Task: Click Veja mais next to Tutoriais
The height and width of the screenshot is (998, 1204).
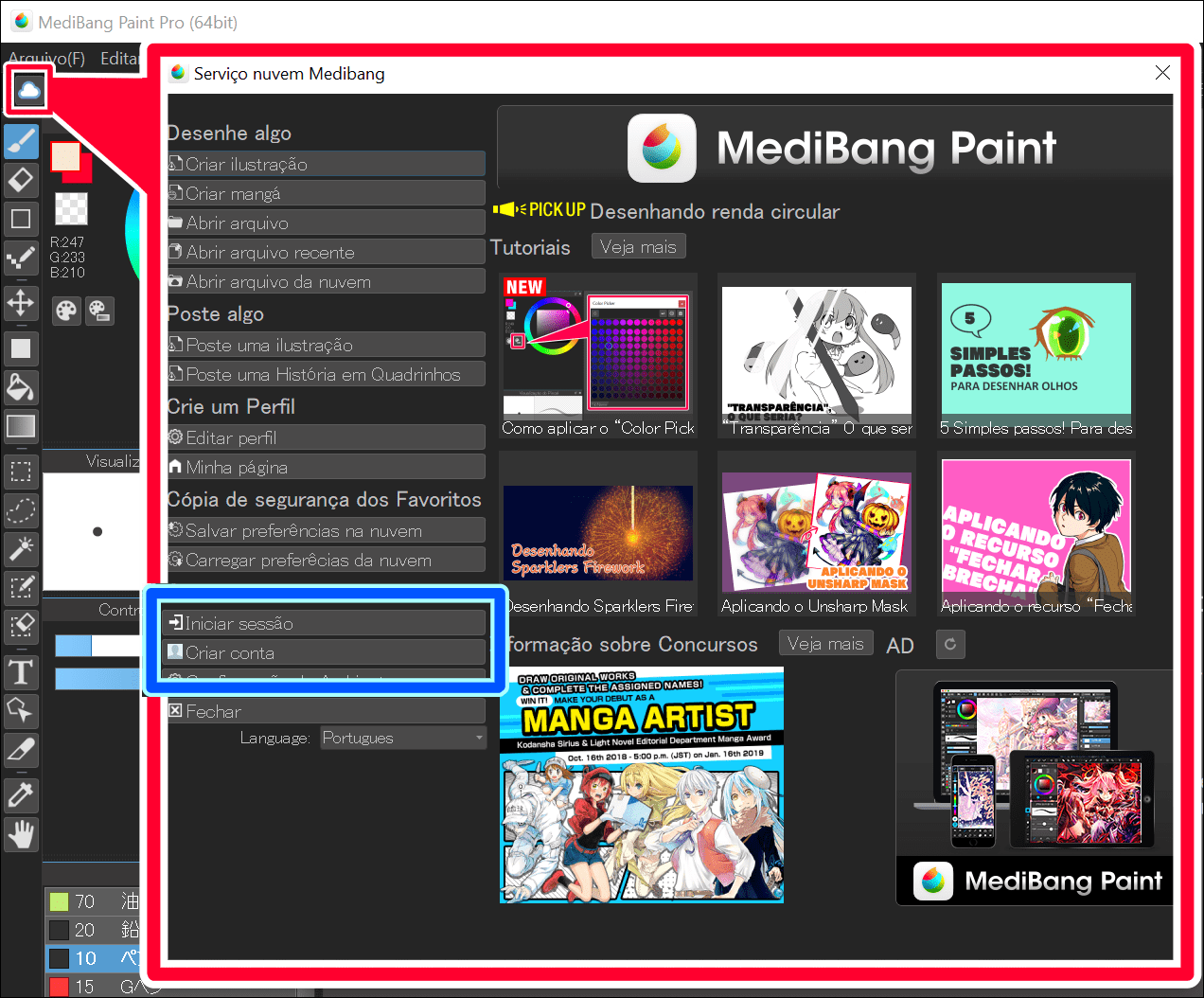Action: (x=638, y=246)
